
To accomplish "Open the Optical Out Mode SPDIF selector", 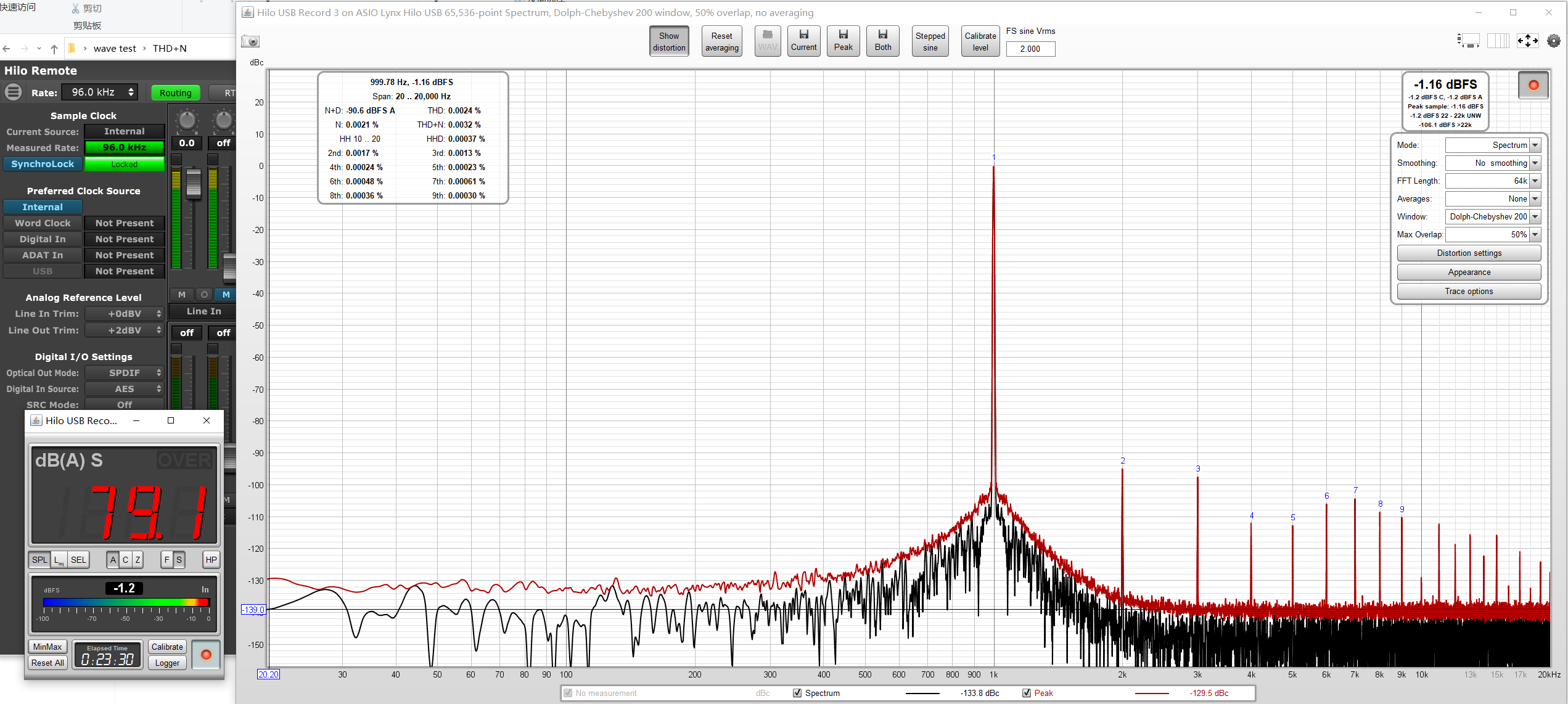I will [x=125, y=373].
